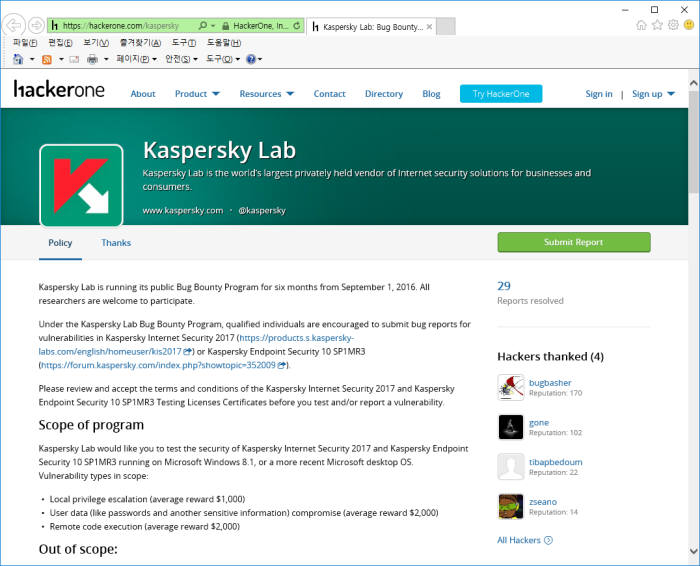The image size is (700, 566).
Task: Open zseano hacker profile link
Action: click(543, 502)
